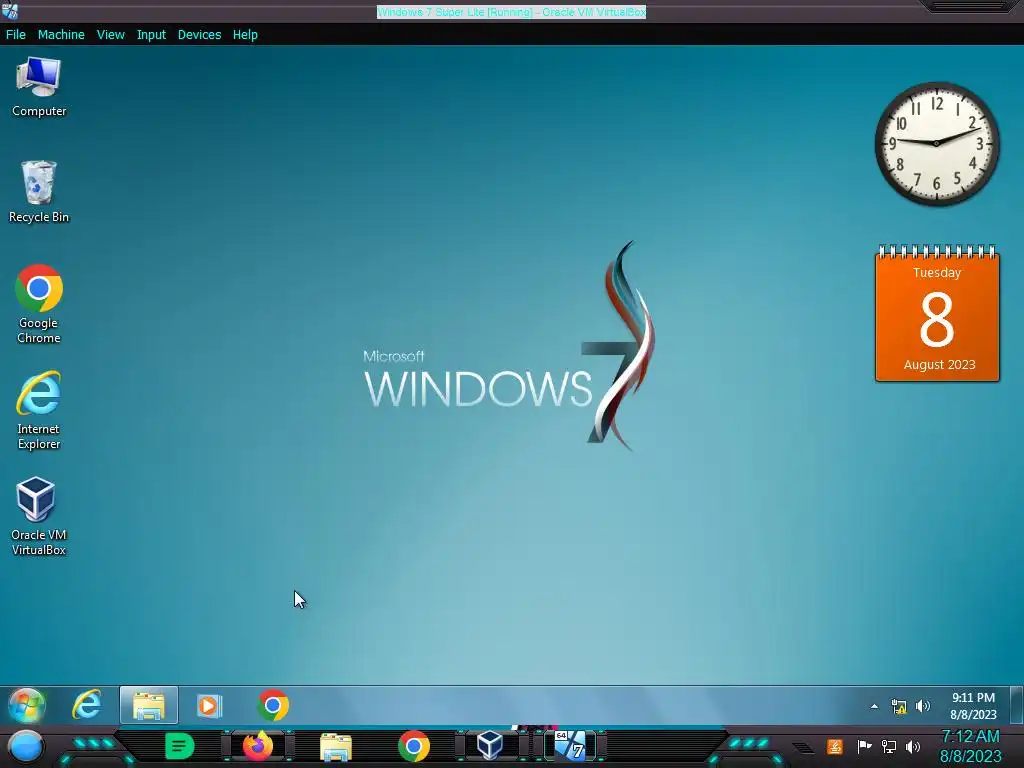Click host Action Center flag icon
This screenshot has width=1024, height=768.
[x=864, y=746]
